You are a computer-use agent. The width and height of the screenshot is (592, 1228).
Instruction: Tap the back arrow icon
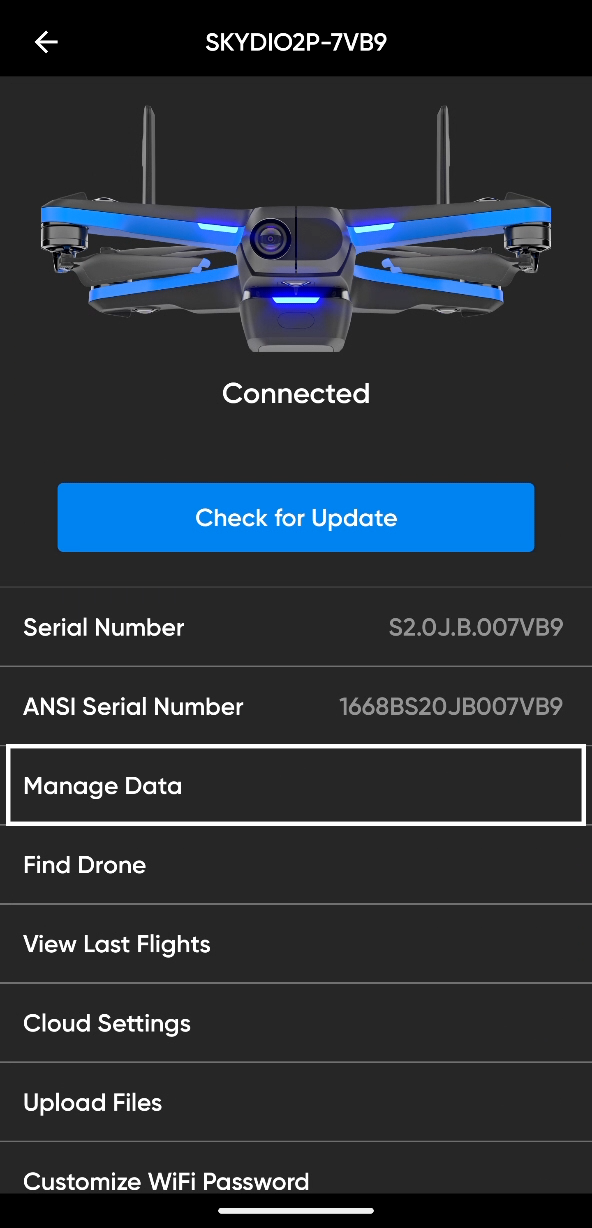pos(46,42)
